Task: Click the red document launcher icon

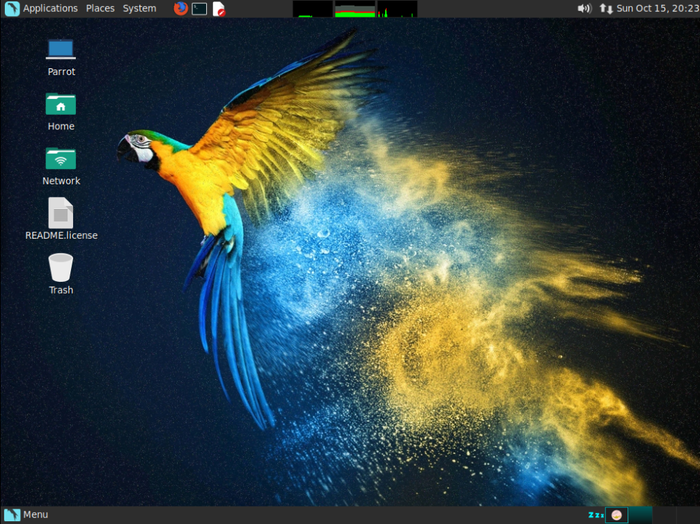Action: [x=219, y=8]
